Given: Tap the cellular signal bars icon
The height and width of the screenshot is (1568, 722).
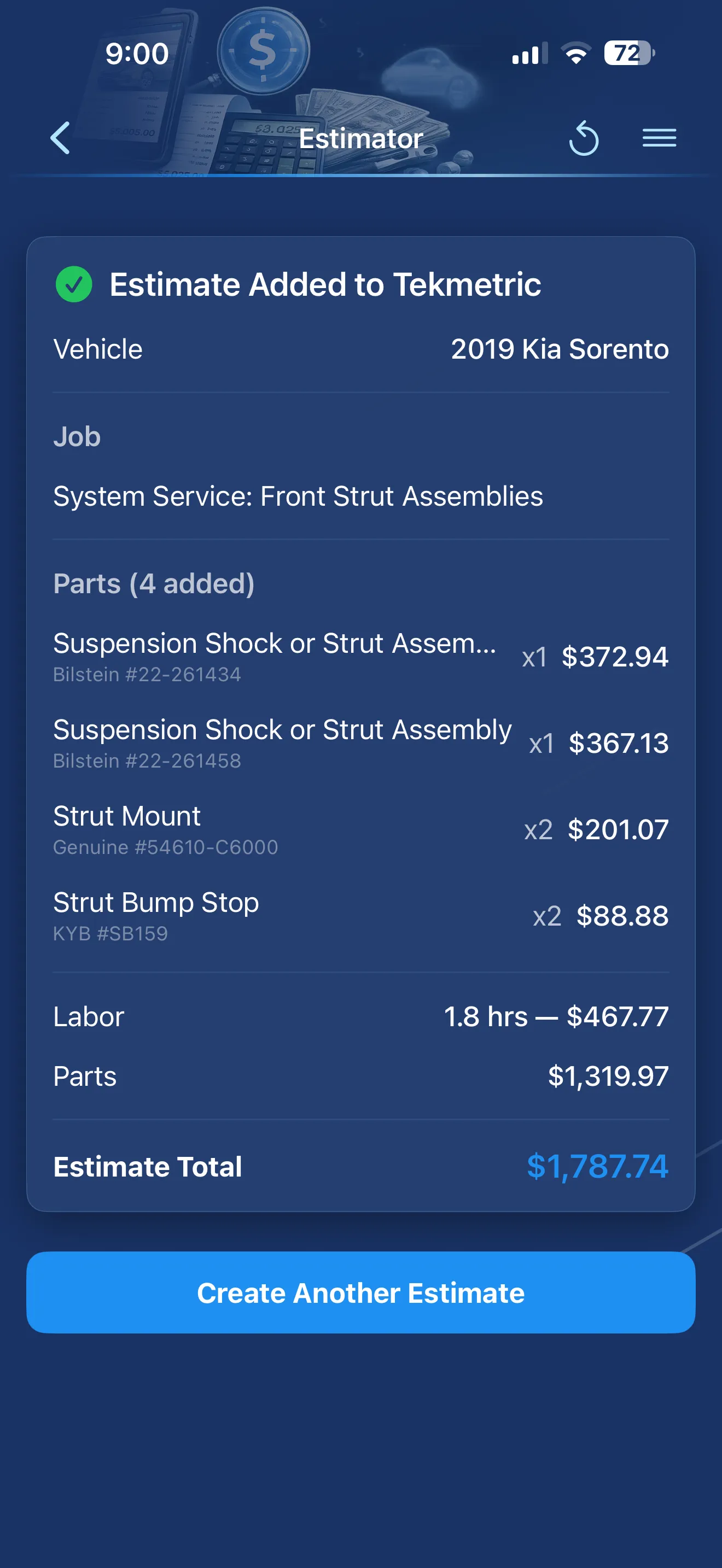Looking at the screenshot, I should pyautogui.click(x=529, y=54).
